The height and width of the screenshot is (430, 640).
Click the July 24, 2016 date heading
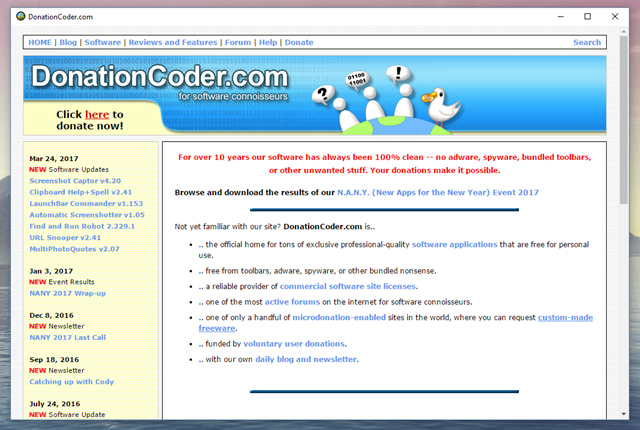click(55, 404)
